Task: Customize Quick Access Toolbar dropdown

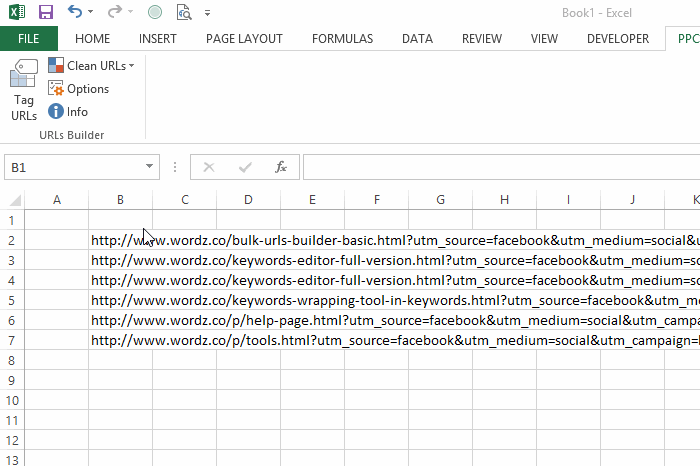Action: coord(208,13)
